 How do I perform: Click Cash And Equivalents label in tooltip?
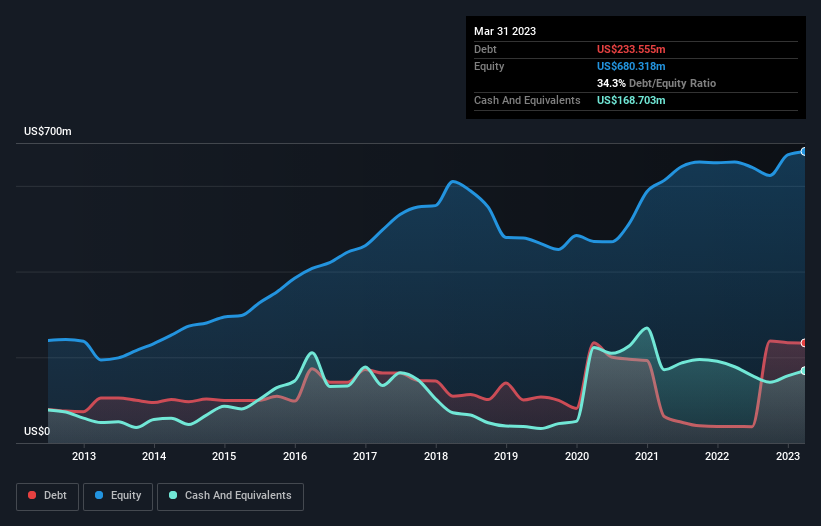pyautogui.click(x=527, y=100)
